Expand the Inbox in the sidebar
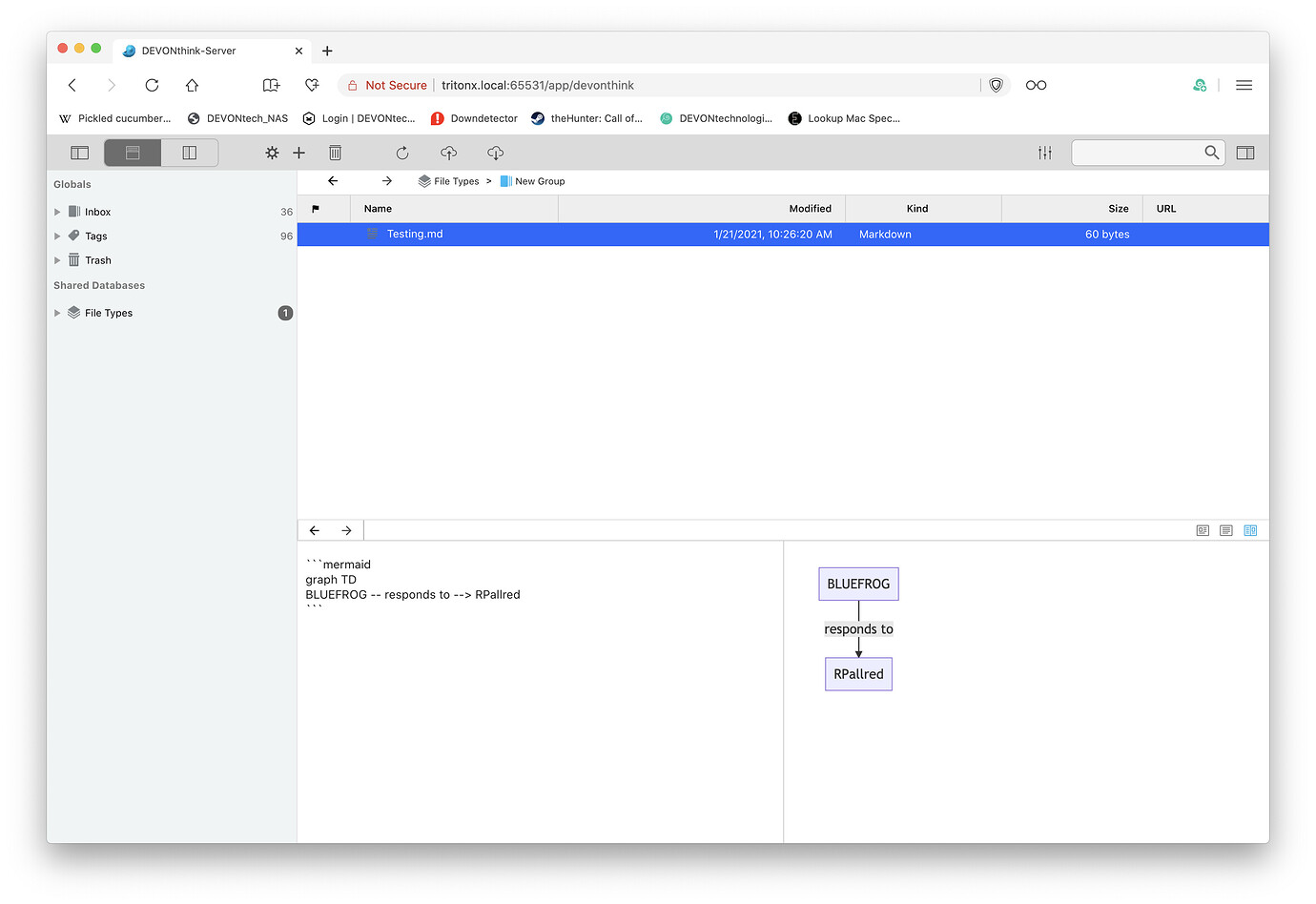The image size is (1316, 904). pyautogui.click(x=57, y=211)
